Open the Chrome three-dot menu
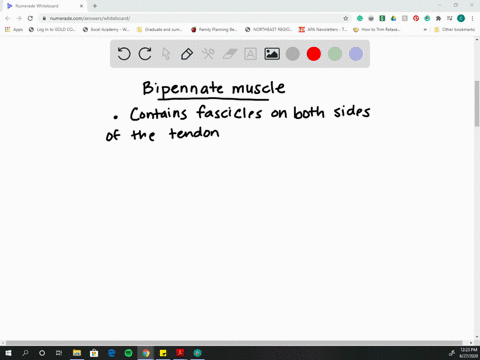 (x=472, y=18)
